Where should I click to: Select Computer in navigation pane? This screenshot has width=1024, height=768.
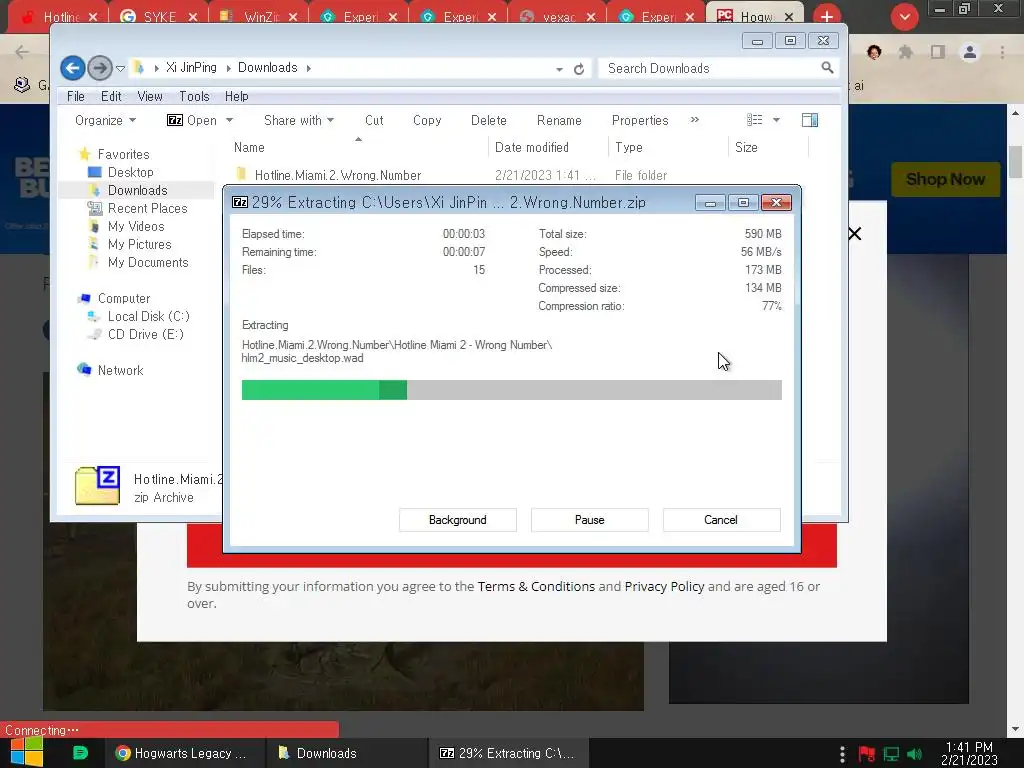(x=123, y=298)
